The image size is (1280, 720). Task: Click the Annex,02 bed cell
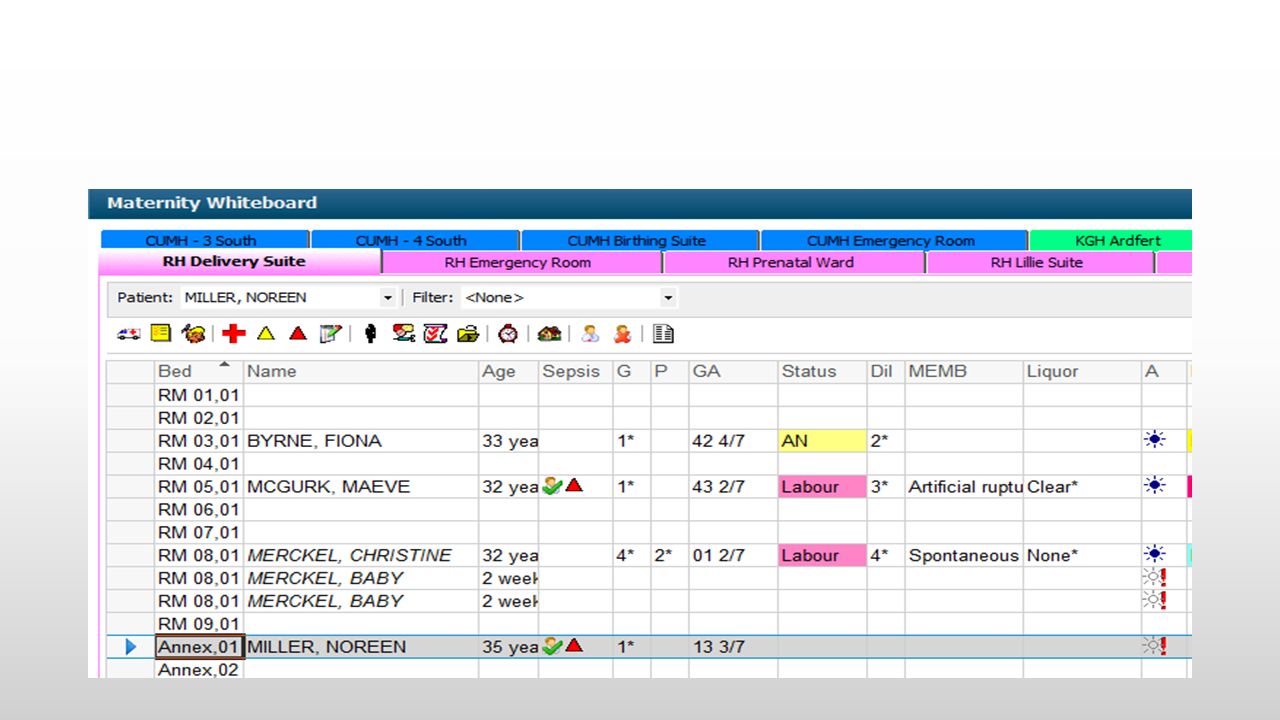199,669
